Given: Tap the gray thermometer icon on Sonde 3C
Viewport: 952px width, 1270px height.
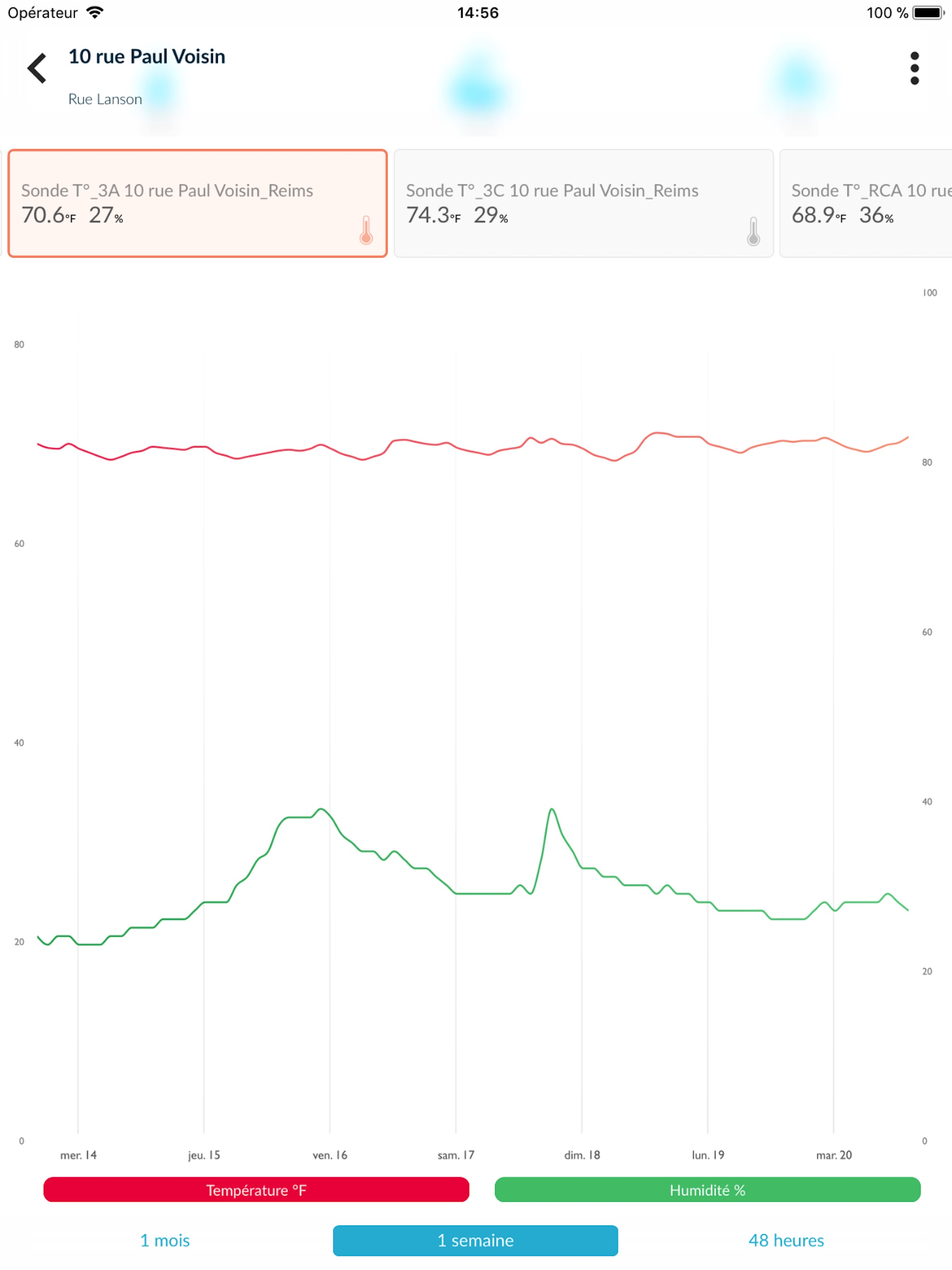Looking at the screenshot, I should tap(754, 232).
